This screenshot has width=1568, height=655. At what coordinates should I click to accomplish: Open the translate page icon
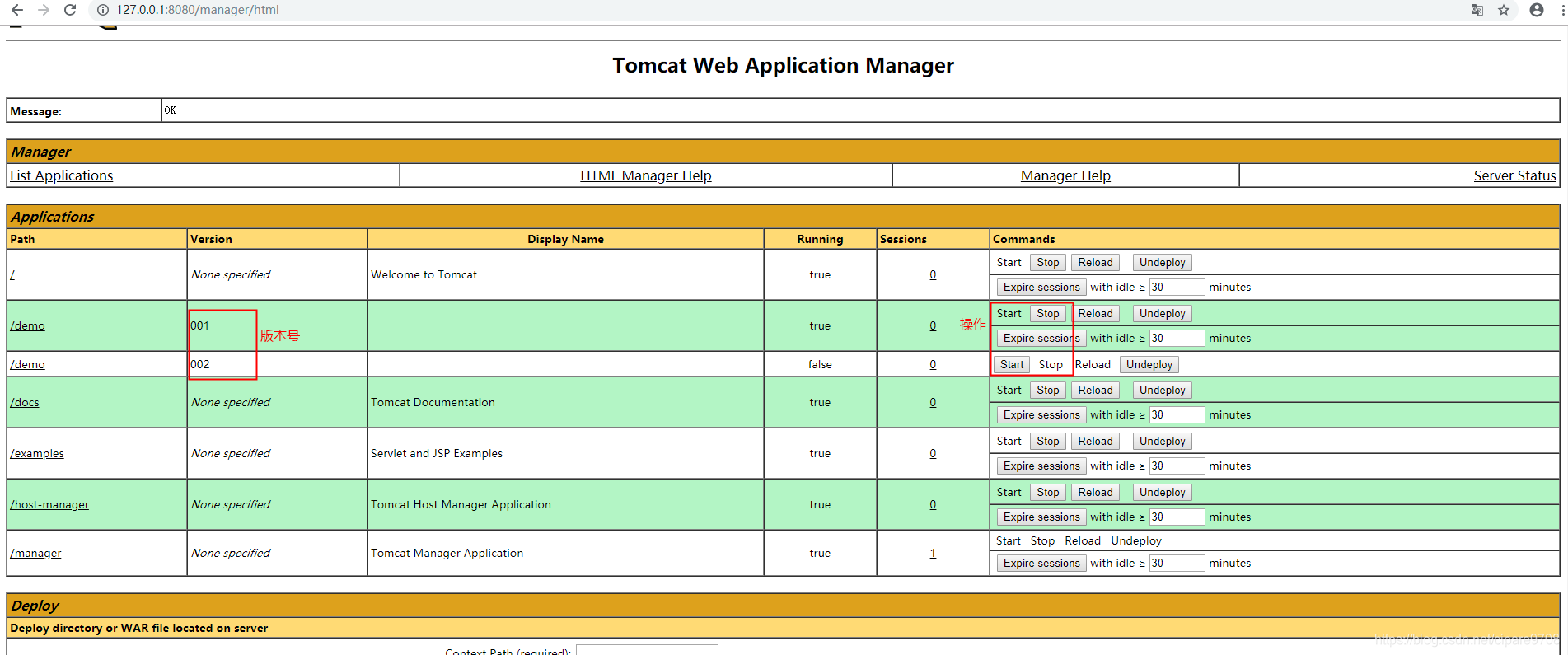[x=1477, y=10]
